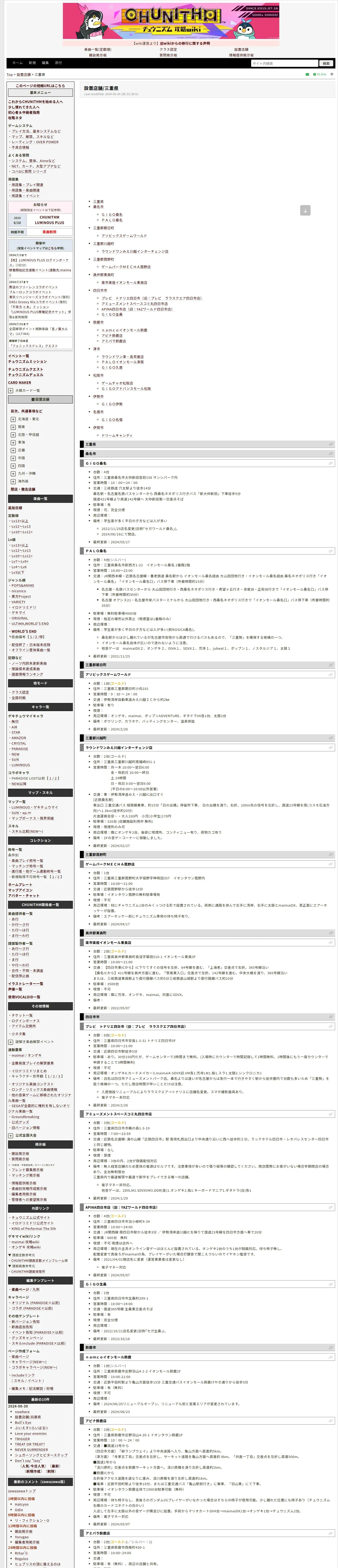This screenshot has width=338, height=1568.
Task: Click edit icon on ゲームパークＭＥＣＨＡ菰野店 heading
Action: click(x=331, y=864)
